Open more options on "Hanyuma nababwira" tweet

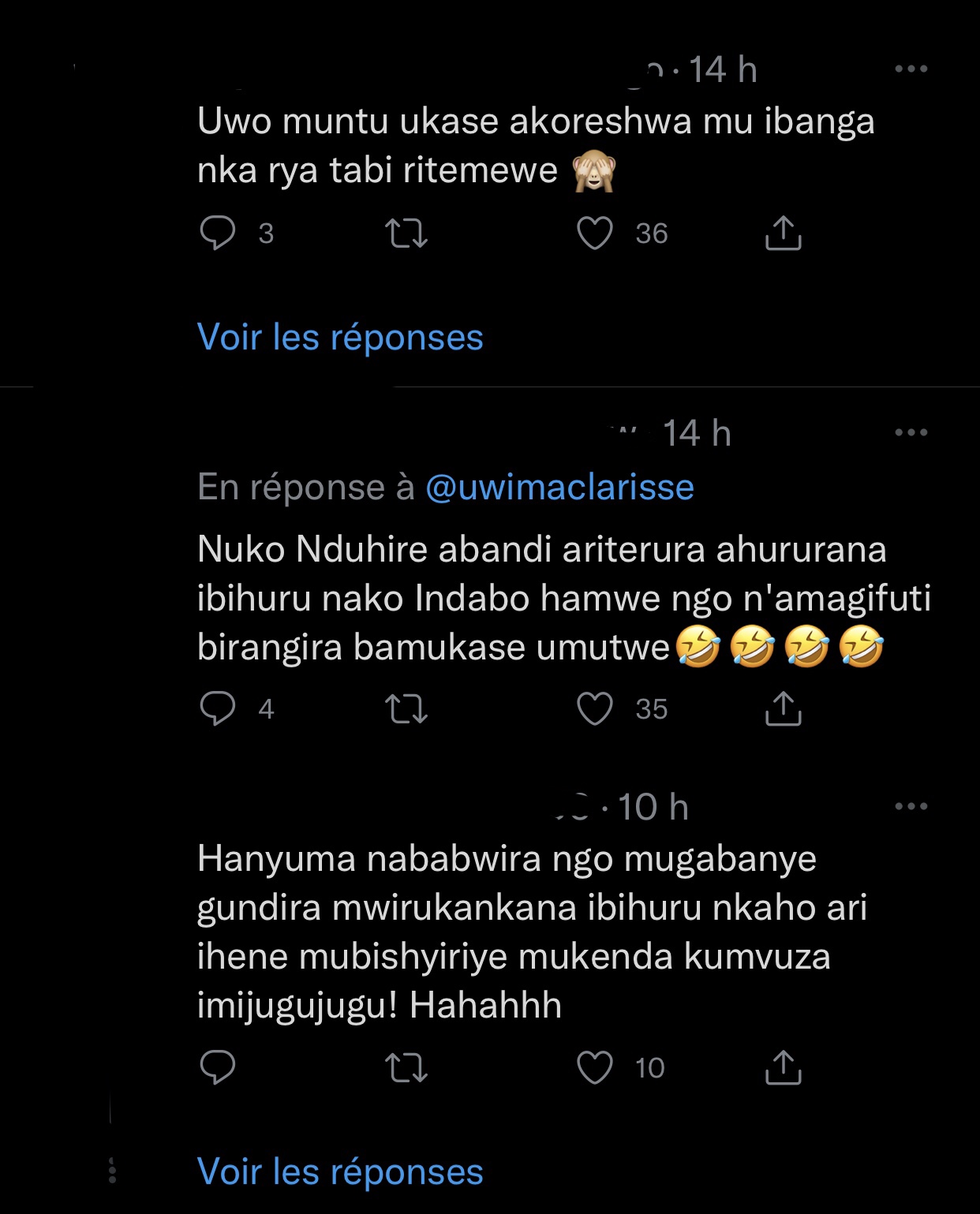click(x=911, y=806)
